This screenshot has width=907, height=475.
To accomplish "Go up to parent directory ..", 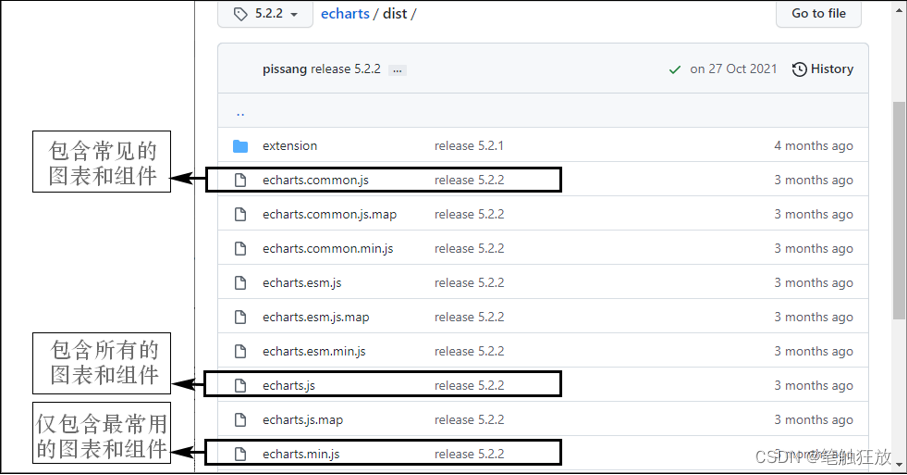I will (241, 113).
